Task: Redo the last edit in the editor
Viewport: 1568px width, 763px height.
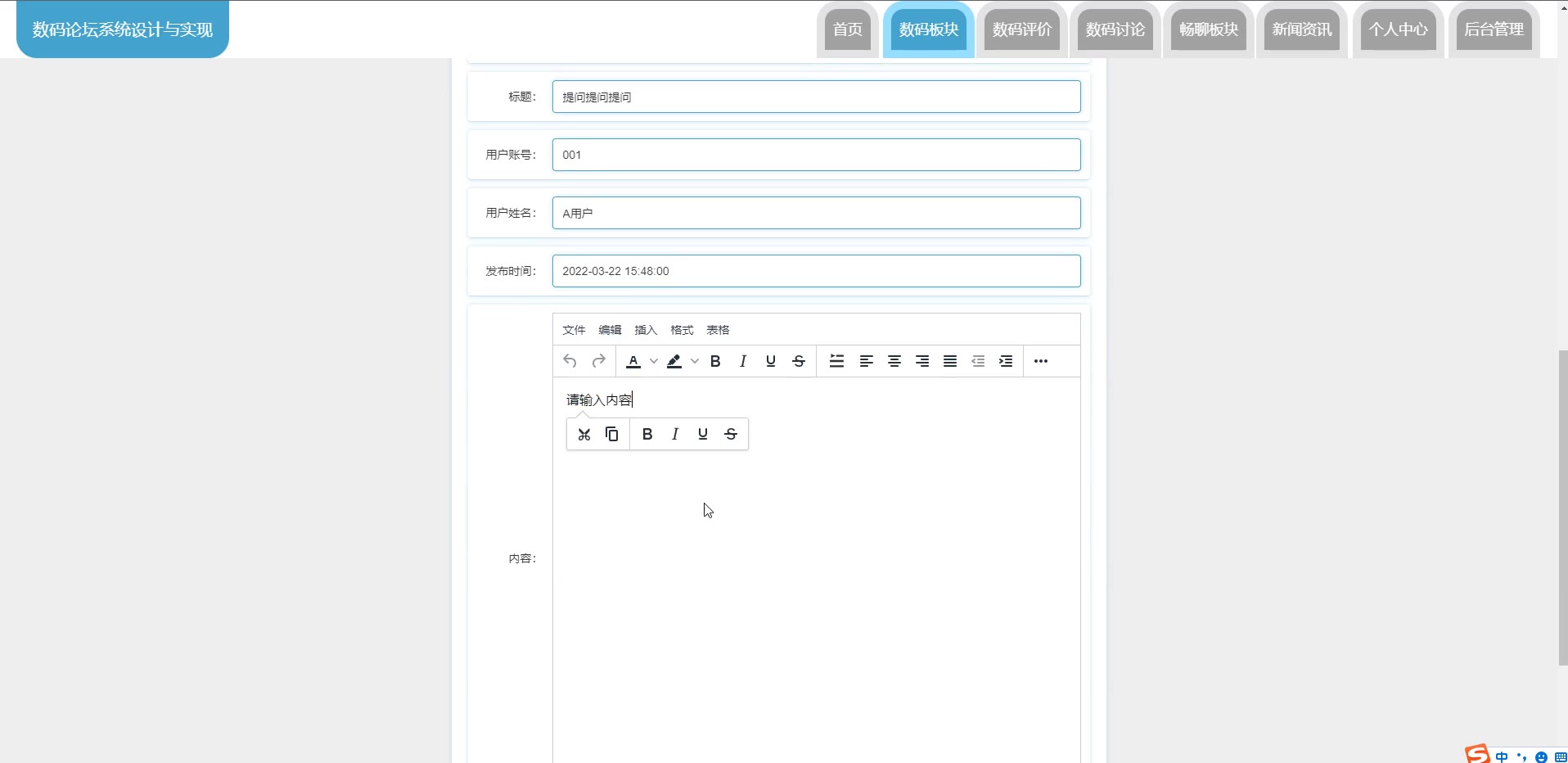Action: tap(598, 361)
